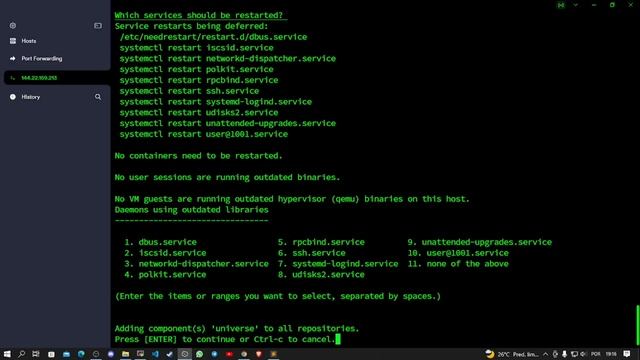Image resolution: width=640 pixels, height=360 pixels.
Task: Click 'Press [ENTER] to continue' line
Action: click(225, 339)
